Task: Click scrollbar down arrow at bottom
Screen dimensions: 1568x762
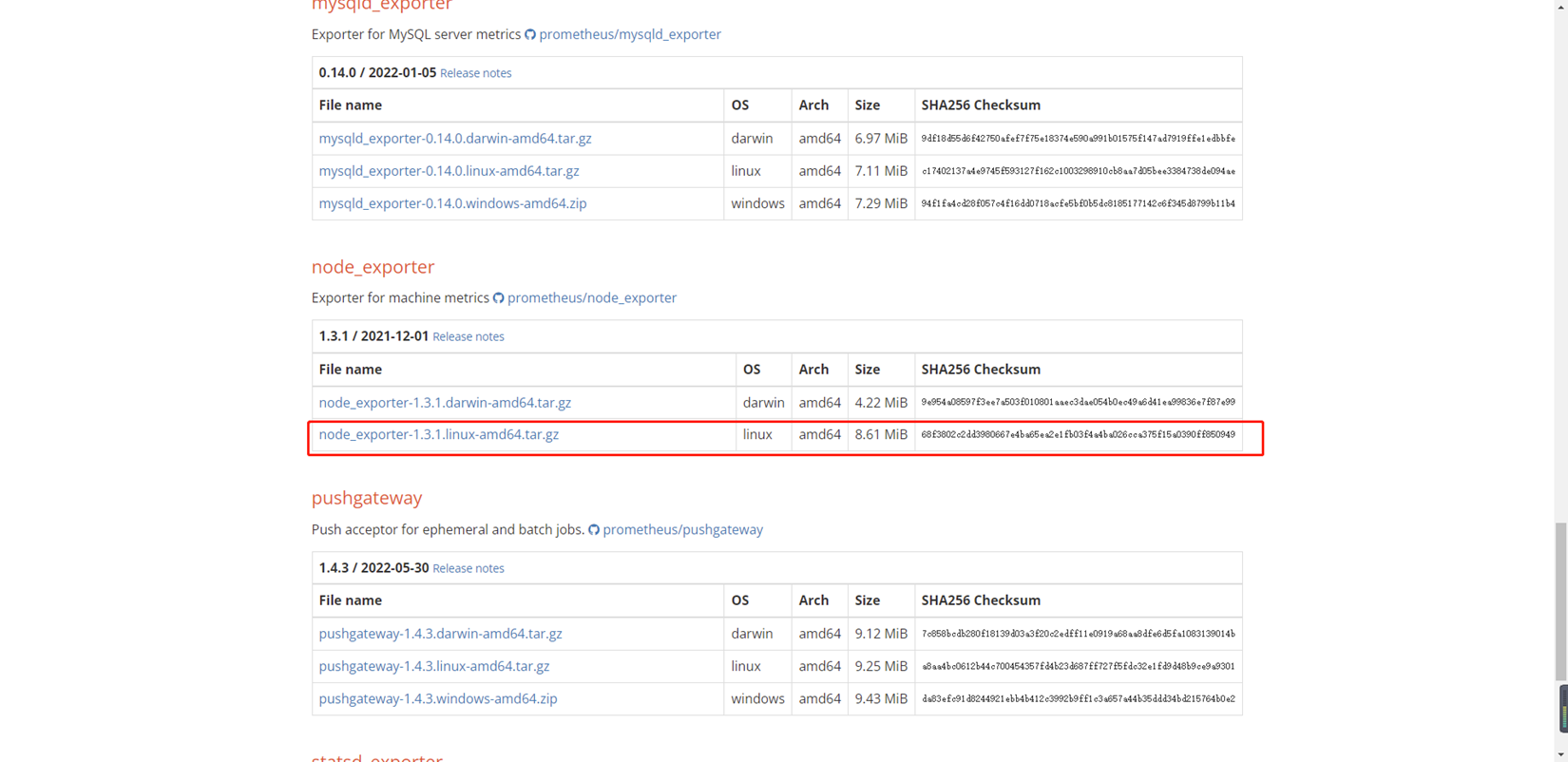Action: click(x=1560, y=755)
